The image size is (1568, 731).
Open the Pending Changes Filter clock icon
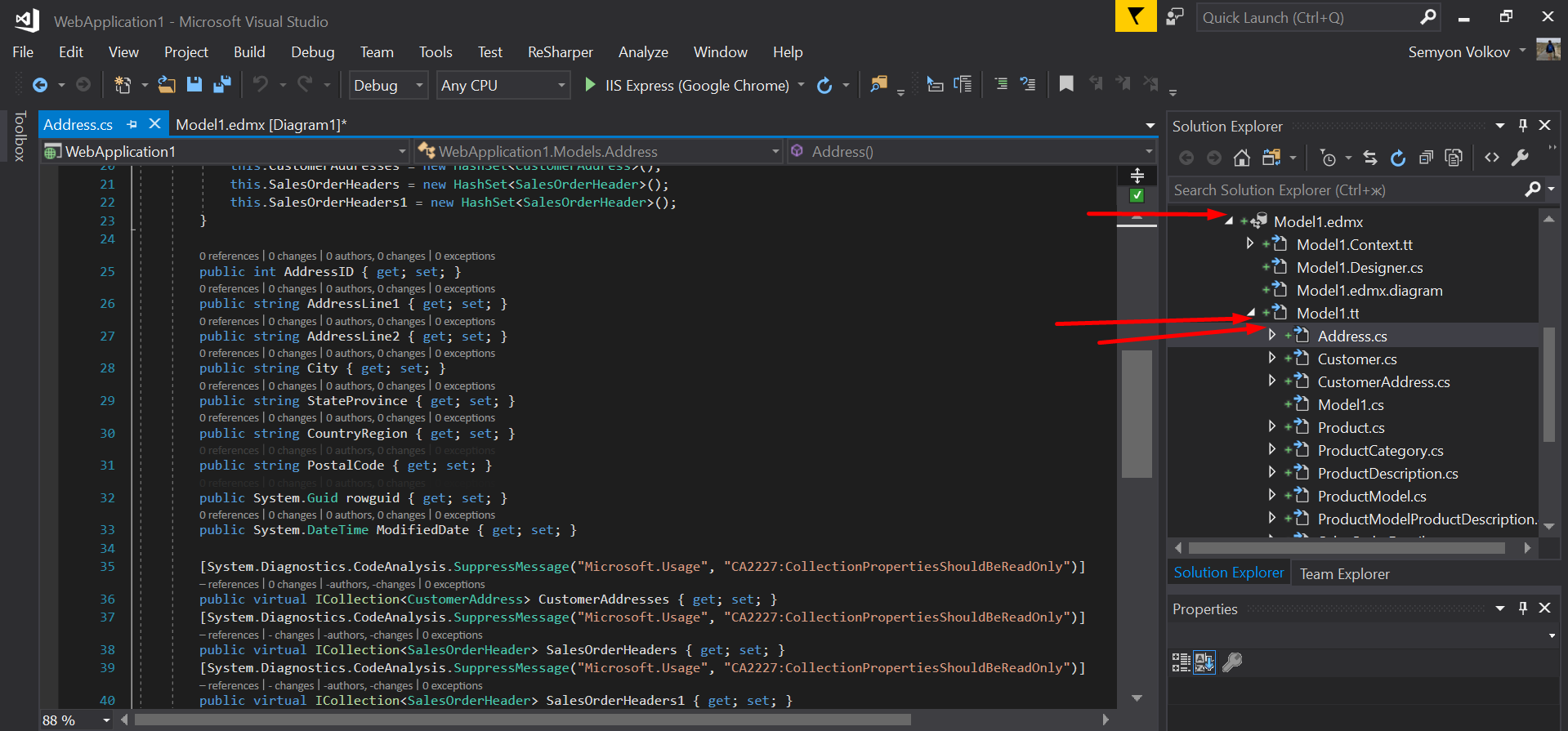1328,158
